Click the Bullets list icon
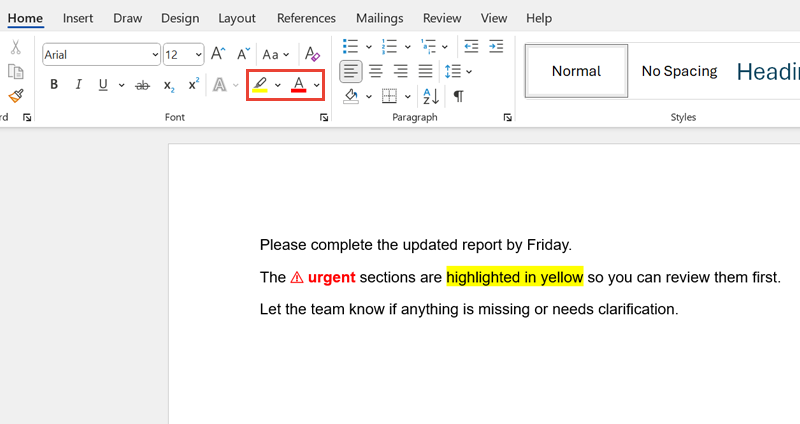 coord(350,46)
